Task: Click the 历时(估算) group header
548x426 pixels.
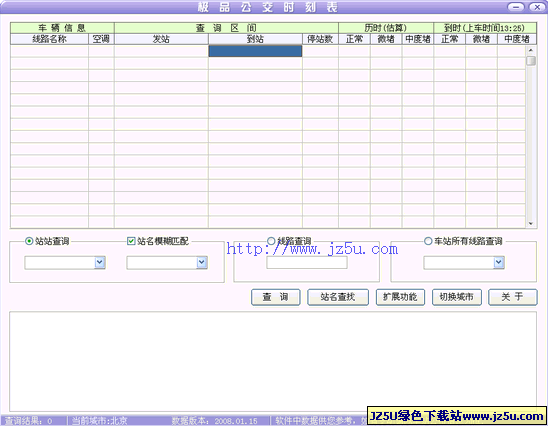Action: pyautogui.click(x=386, y=28)
